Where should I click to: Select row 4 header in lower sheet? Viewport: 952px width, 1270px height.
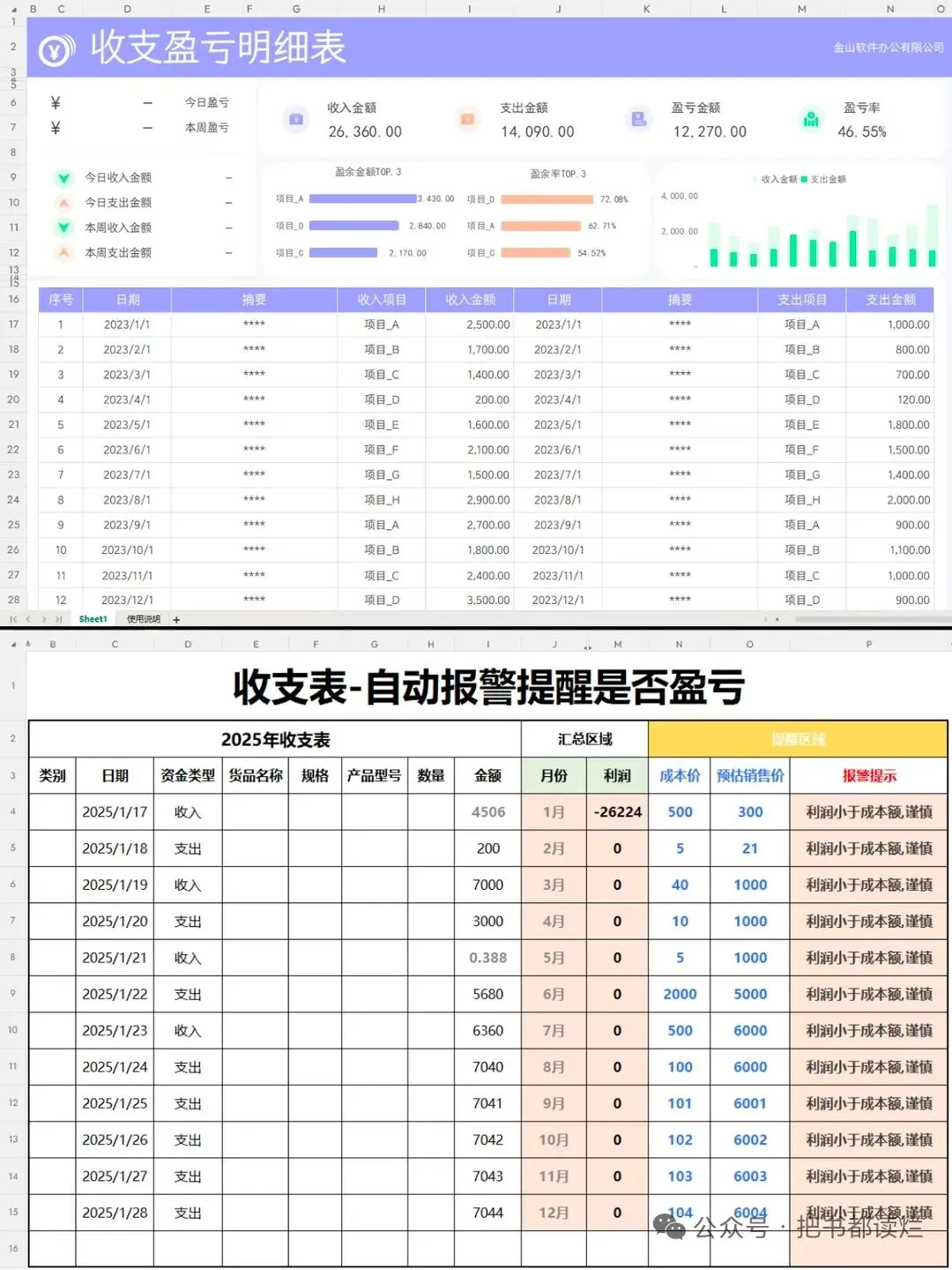coord(13,811)
